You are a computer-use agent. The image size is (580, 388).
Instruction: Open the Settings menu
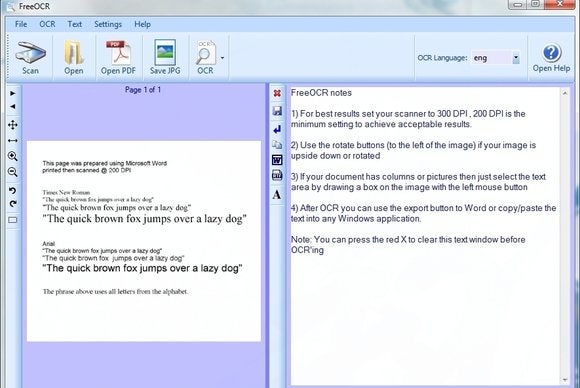point(108,24)
